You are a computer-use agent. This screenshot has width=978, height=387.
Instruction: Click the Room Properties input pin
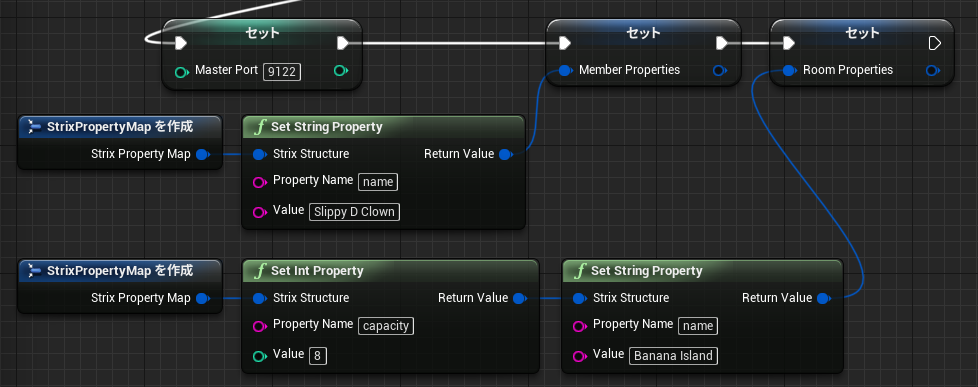[x=789, y=71]
